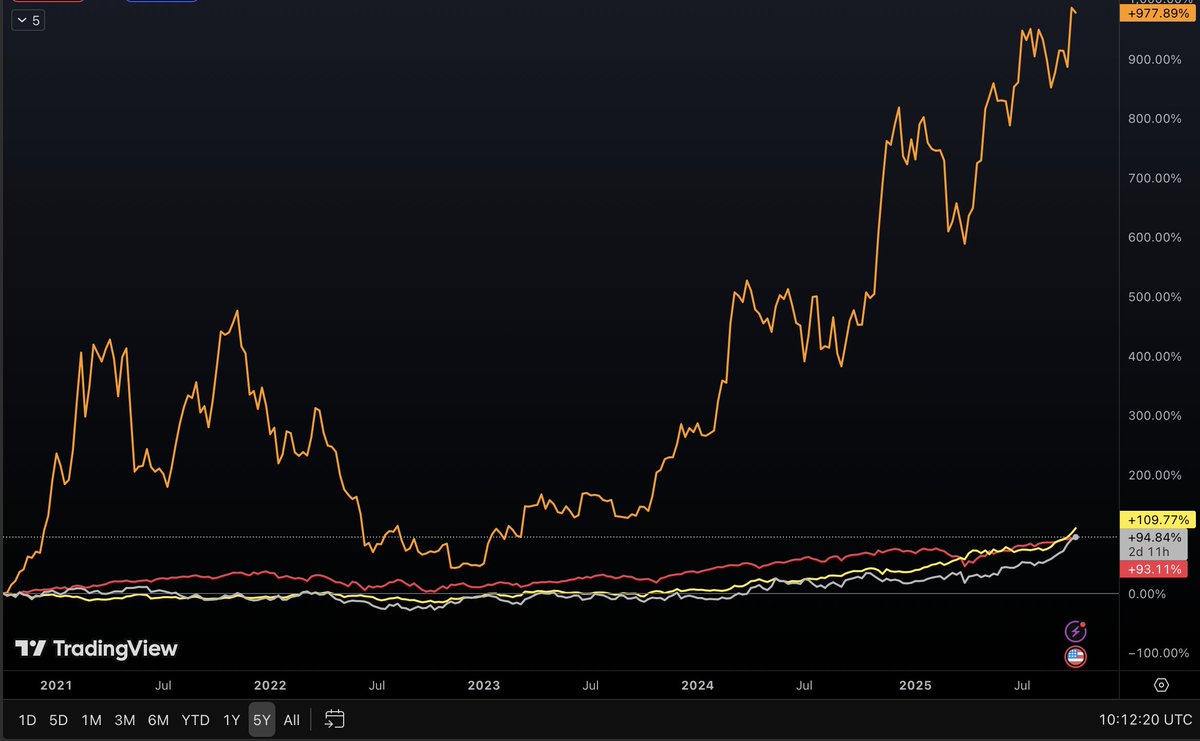Image resolution: width=1200 pixels, height=741 pixels.
Task: Open chart settings hexagon gear icon
Action: click(1161, 685)
